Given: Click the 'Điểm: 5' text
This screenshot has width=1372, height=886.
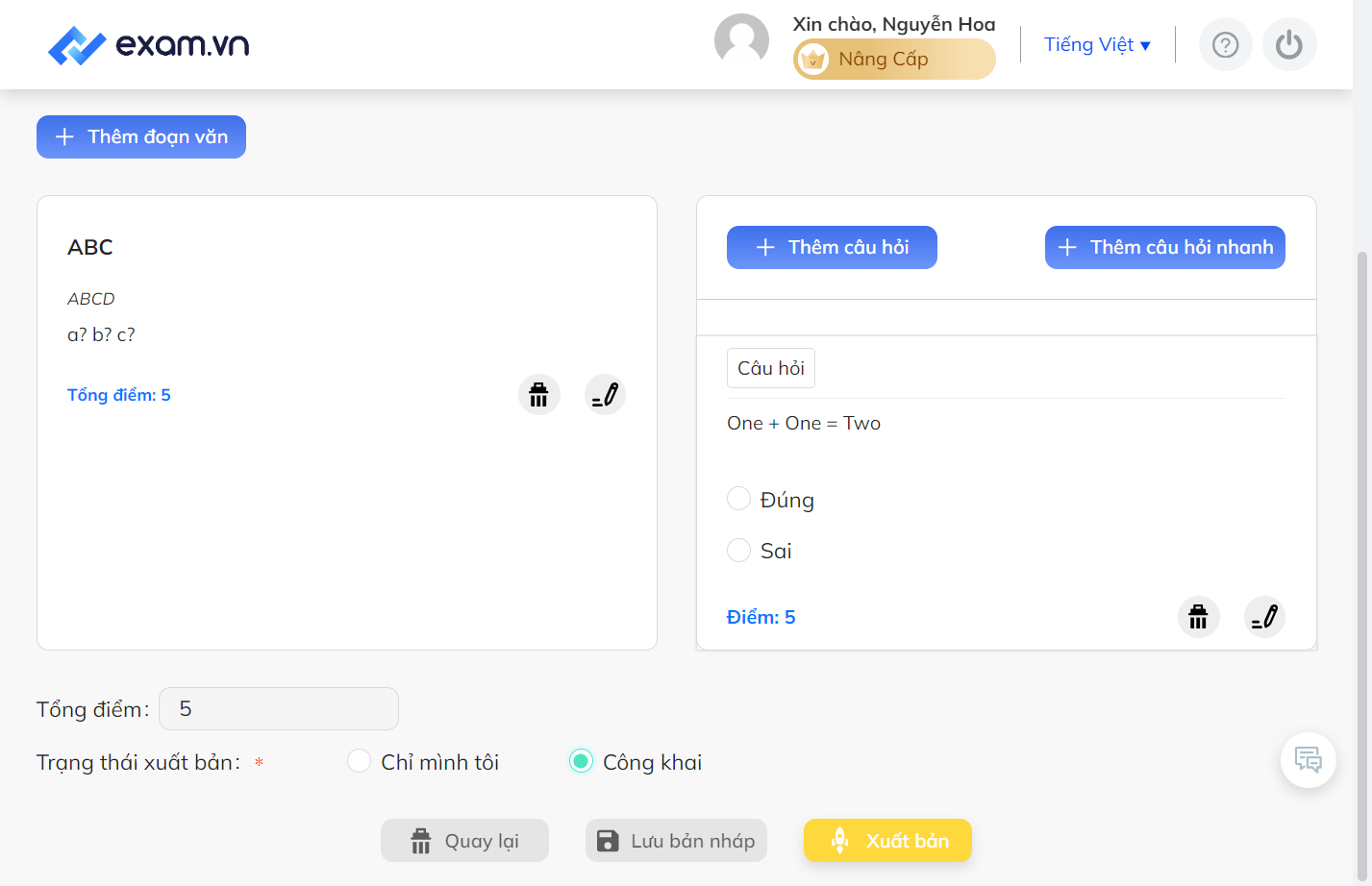Looking at the screenshot, I should pyautogui.click(x=761, y=617).
